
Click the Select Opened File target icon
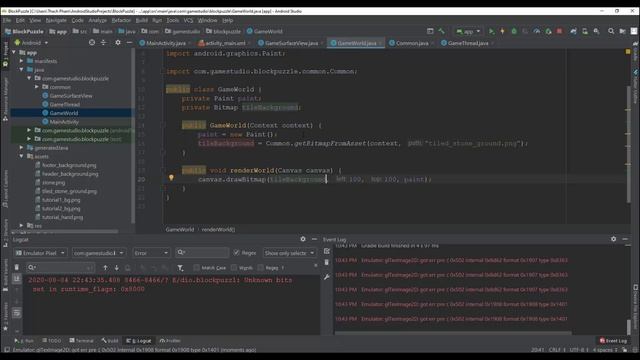tap(92, 42)
